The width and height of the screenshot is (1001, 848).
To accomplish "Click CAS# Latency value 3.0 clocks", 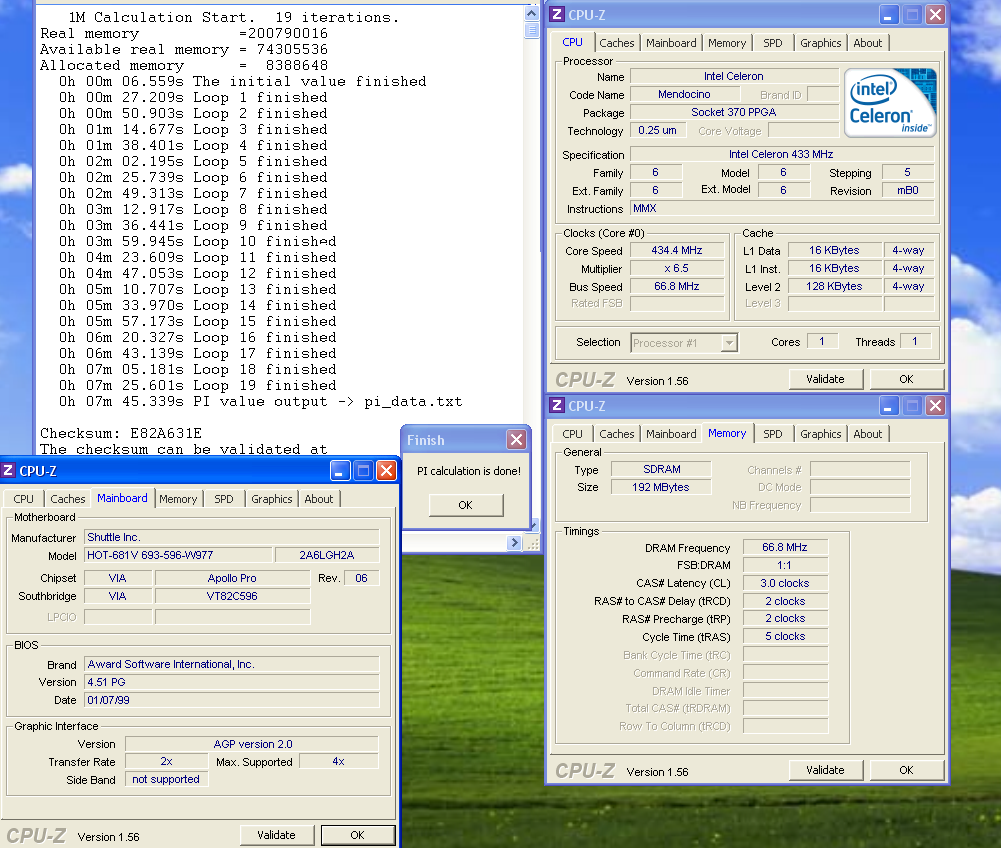I will click(x=785, y=583).
